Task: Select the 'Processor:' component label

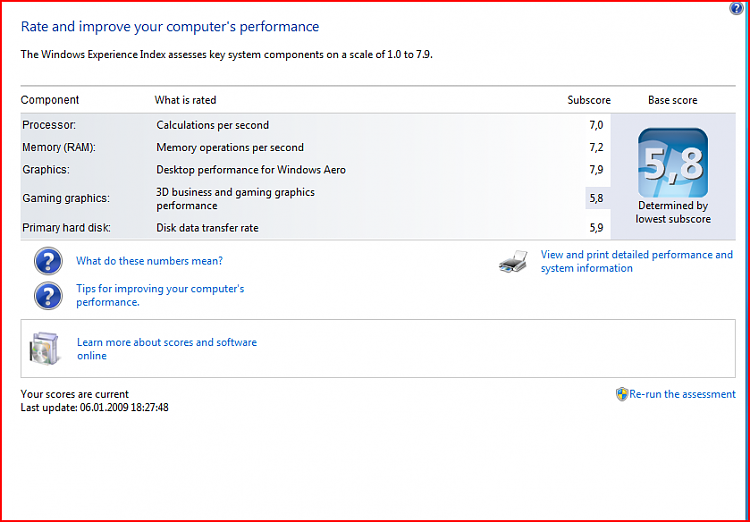Action: click(49, 125)
